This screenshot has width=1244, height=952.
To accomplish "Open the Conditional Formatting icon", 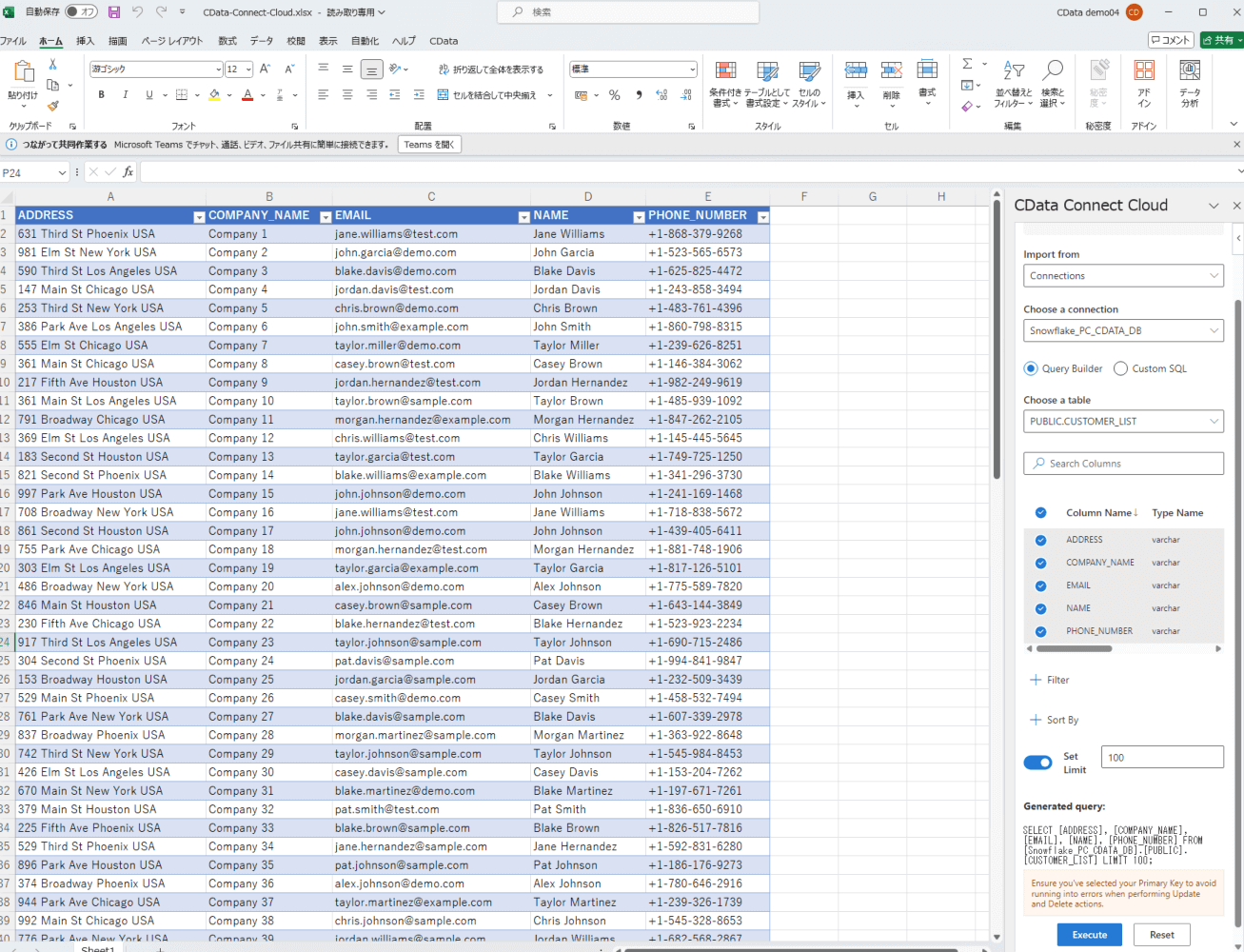I will 725,71.
